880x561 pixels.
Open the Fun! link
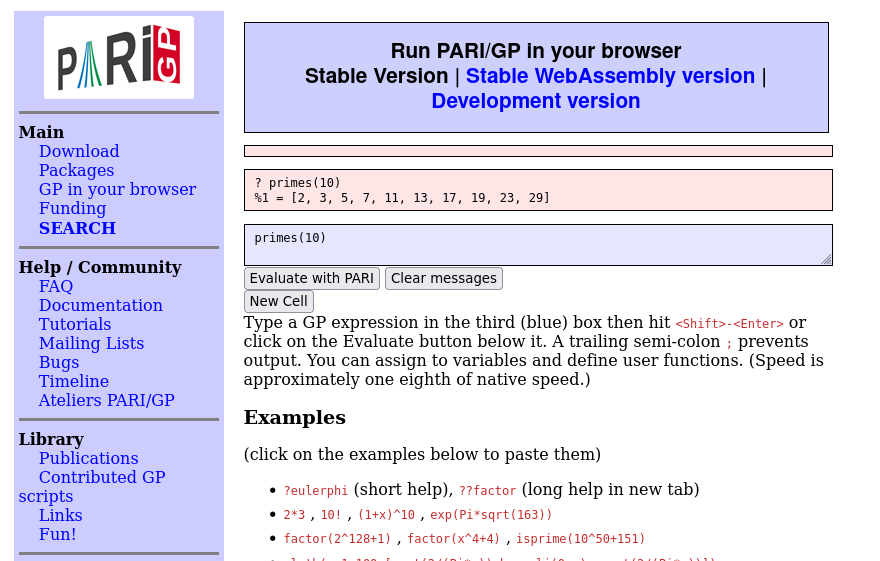click(57, 535)
